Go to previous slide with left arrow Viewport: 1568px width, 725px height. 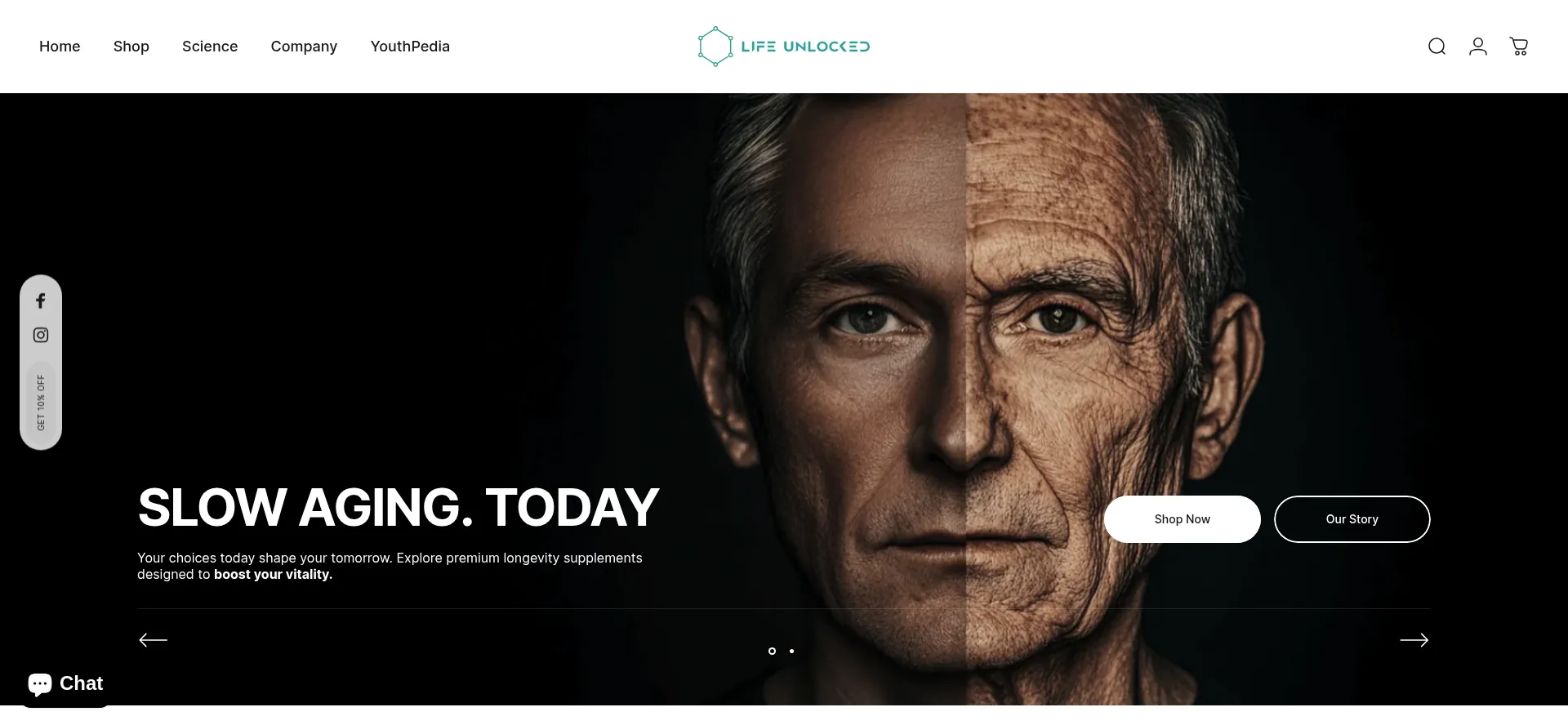[x=153, y=640]
